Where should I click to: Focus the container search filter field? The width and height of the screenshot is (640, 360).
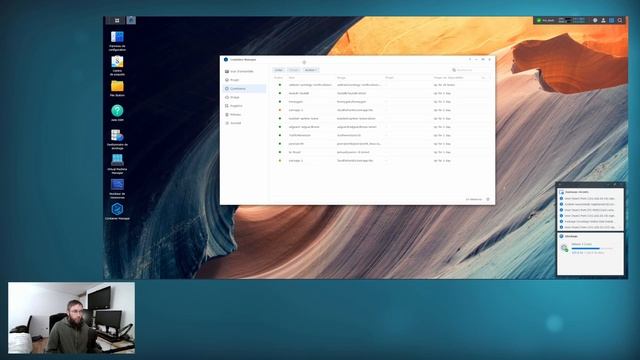(x=470, y=70)
